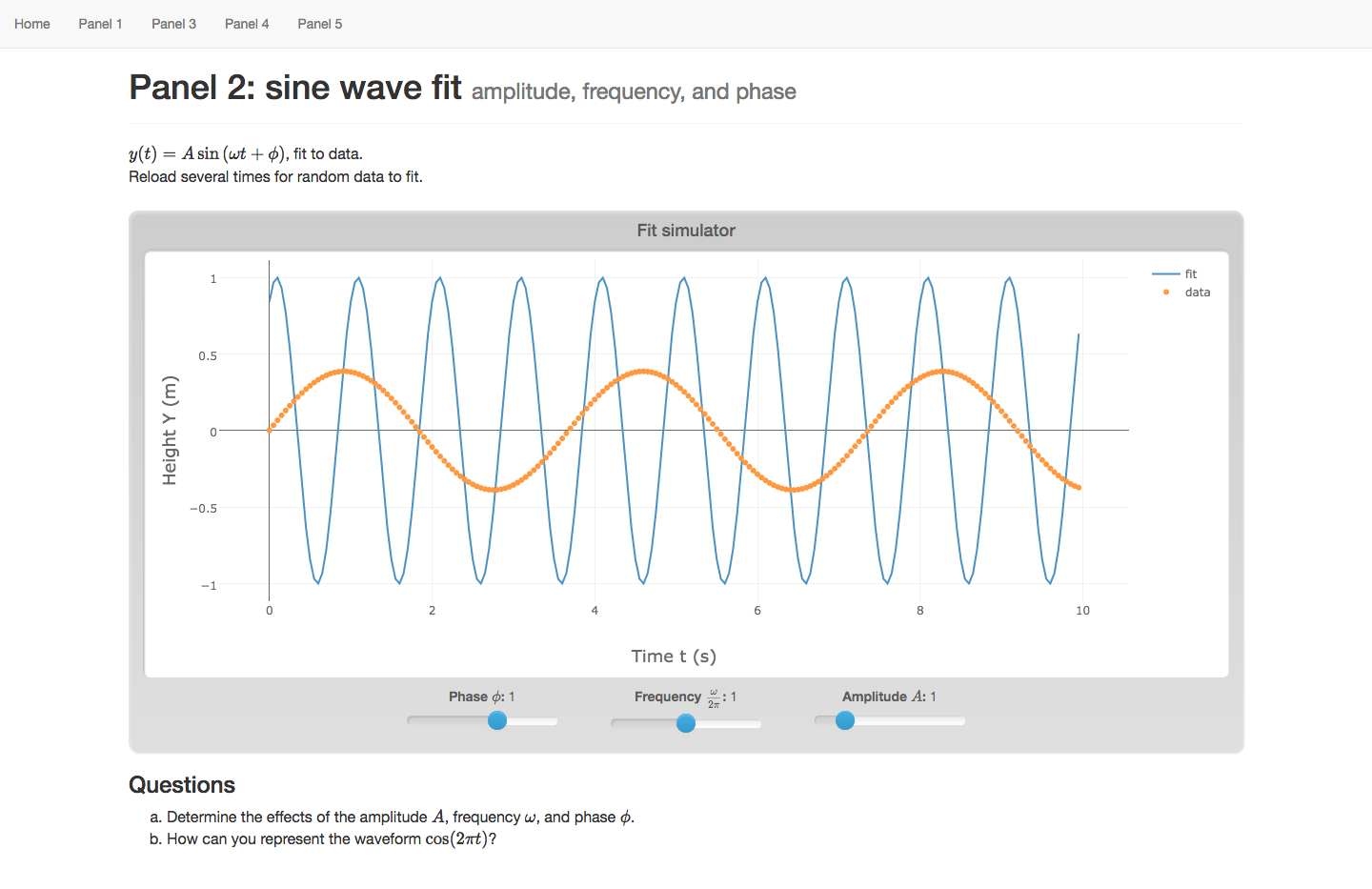This screenshot has width=1372, height=889.
Task: Click right end of Phase slider track
Action: coord(553,721)
